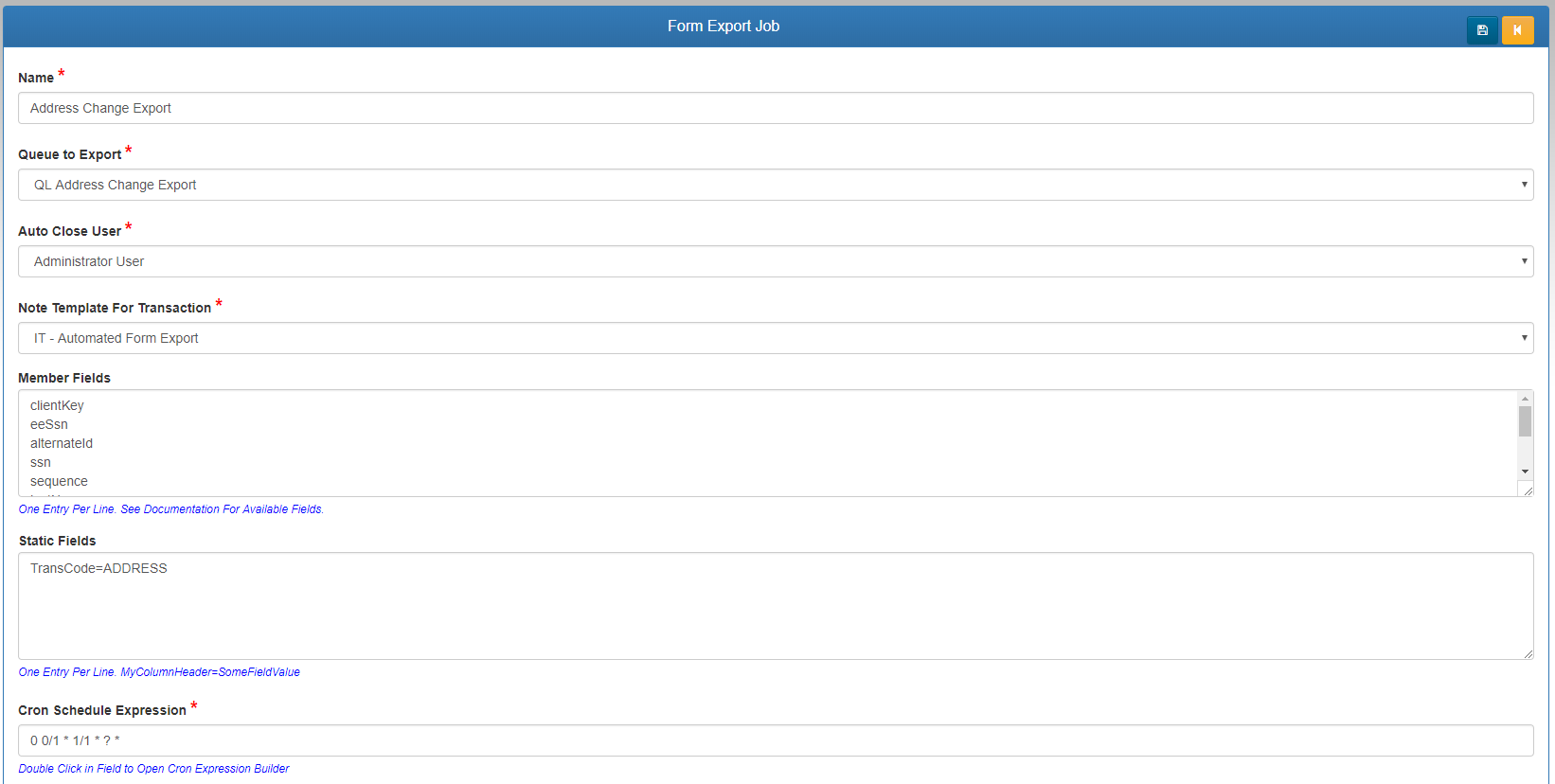Click the 'Name' field label
Screen dimensions: 1555x784
point(36,78)
